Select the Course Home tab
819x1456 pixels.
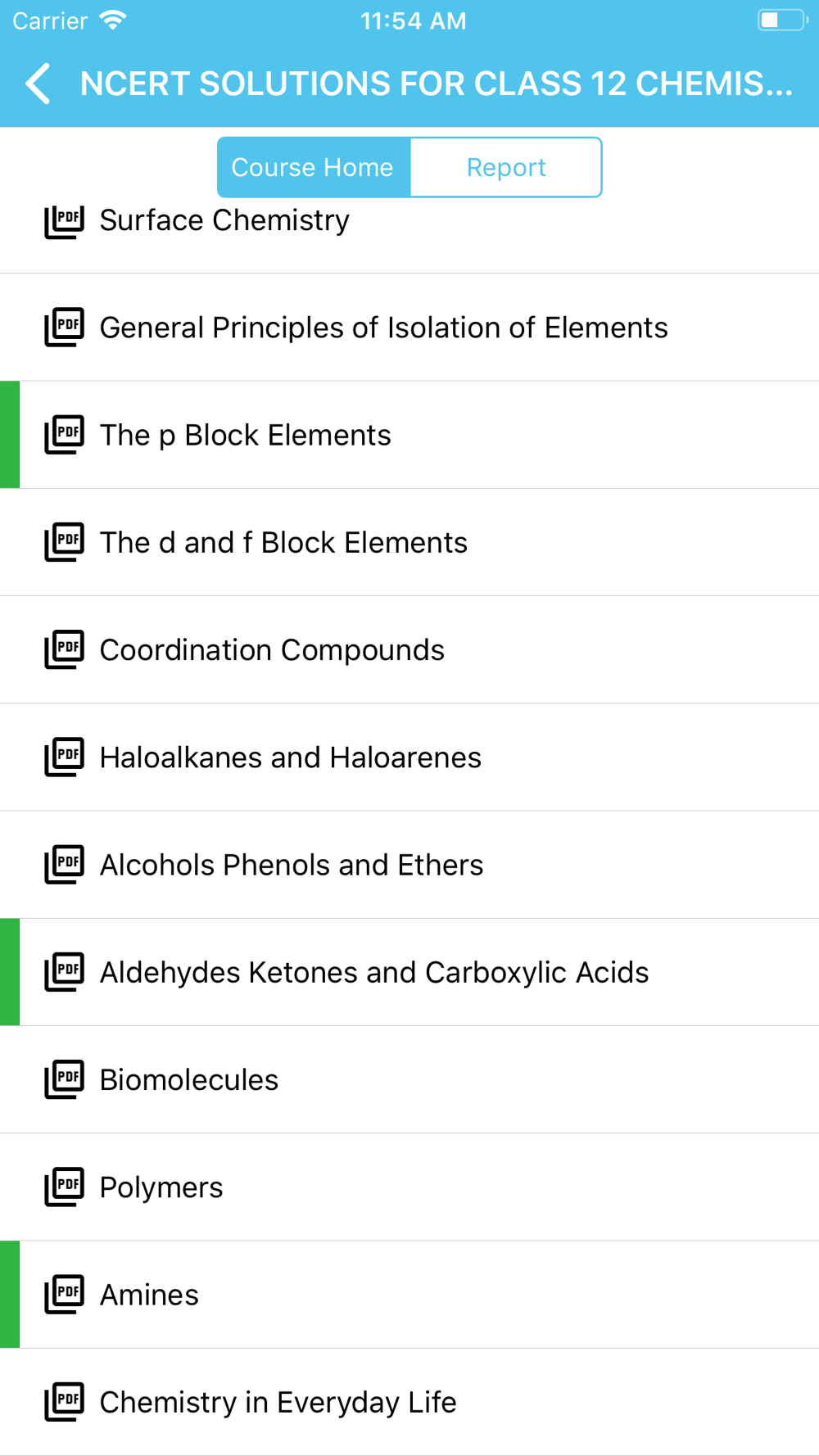pos(313,167)
